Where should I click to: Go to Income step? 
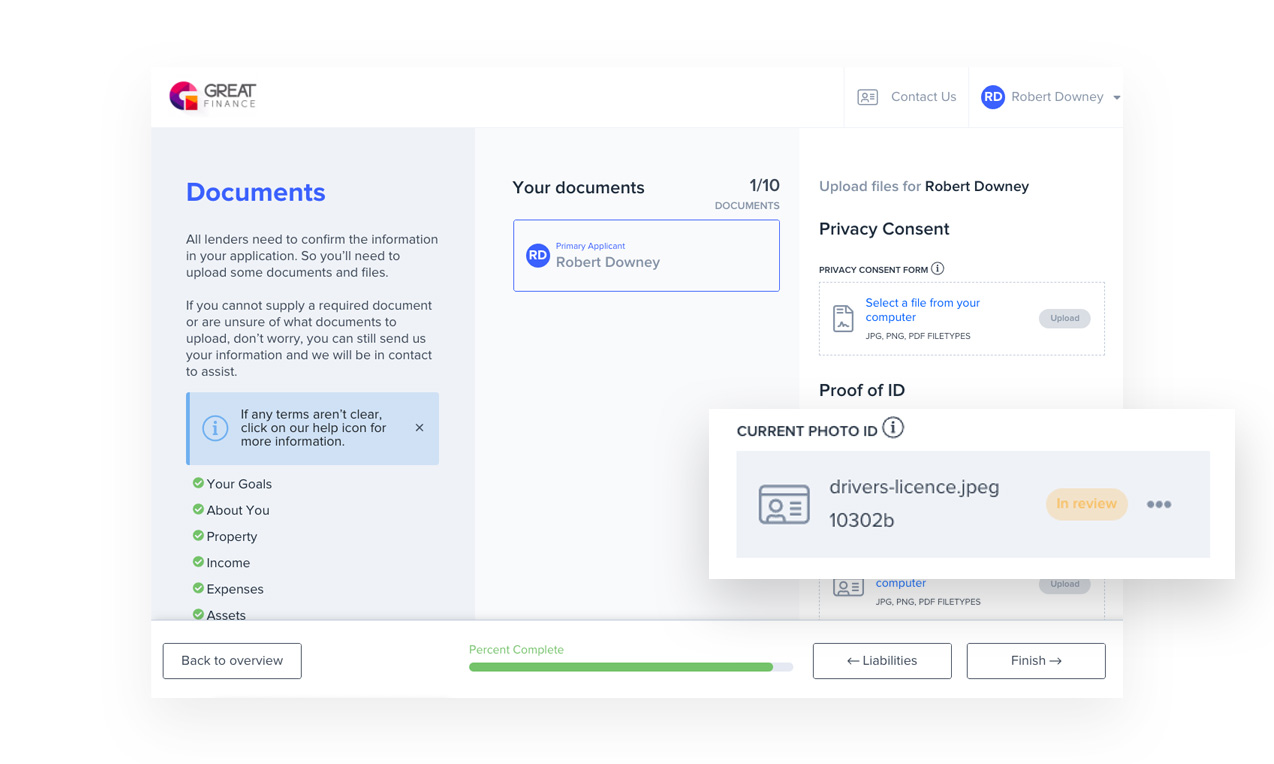pos(228,563)
